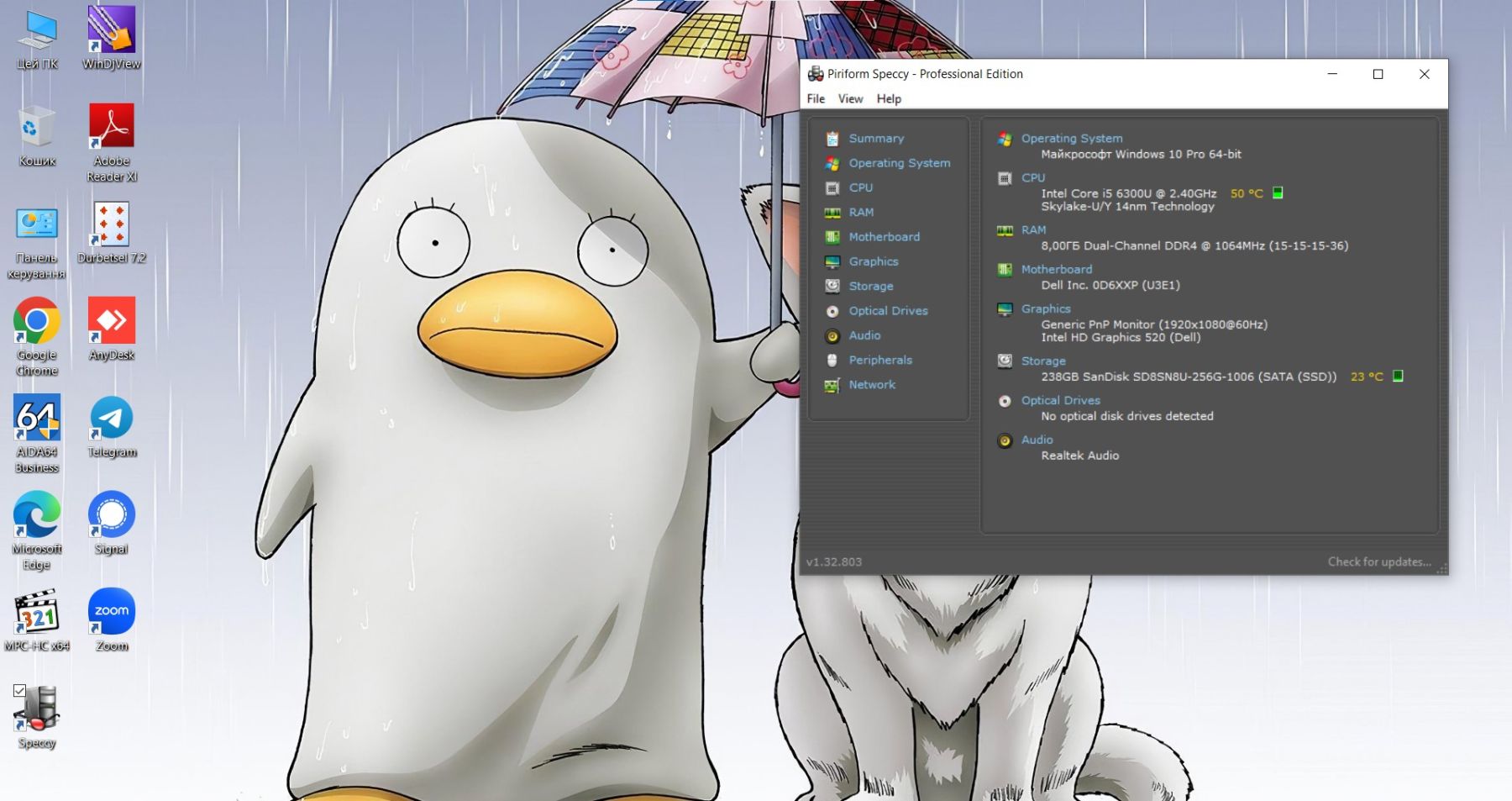Click the CPU heading in summary pane

point(1033,178)
